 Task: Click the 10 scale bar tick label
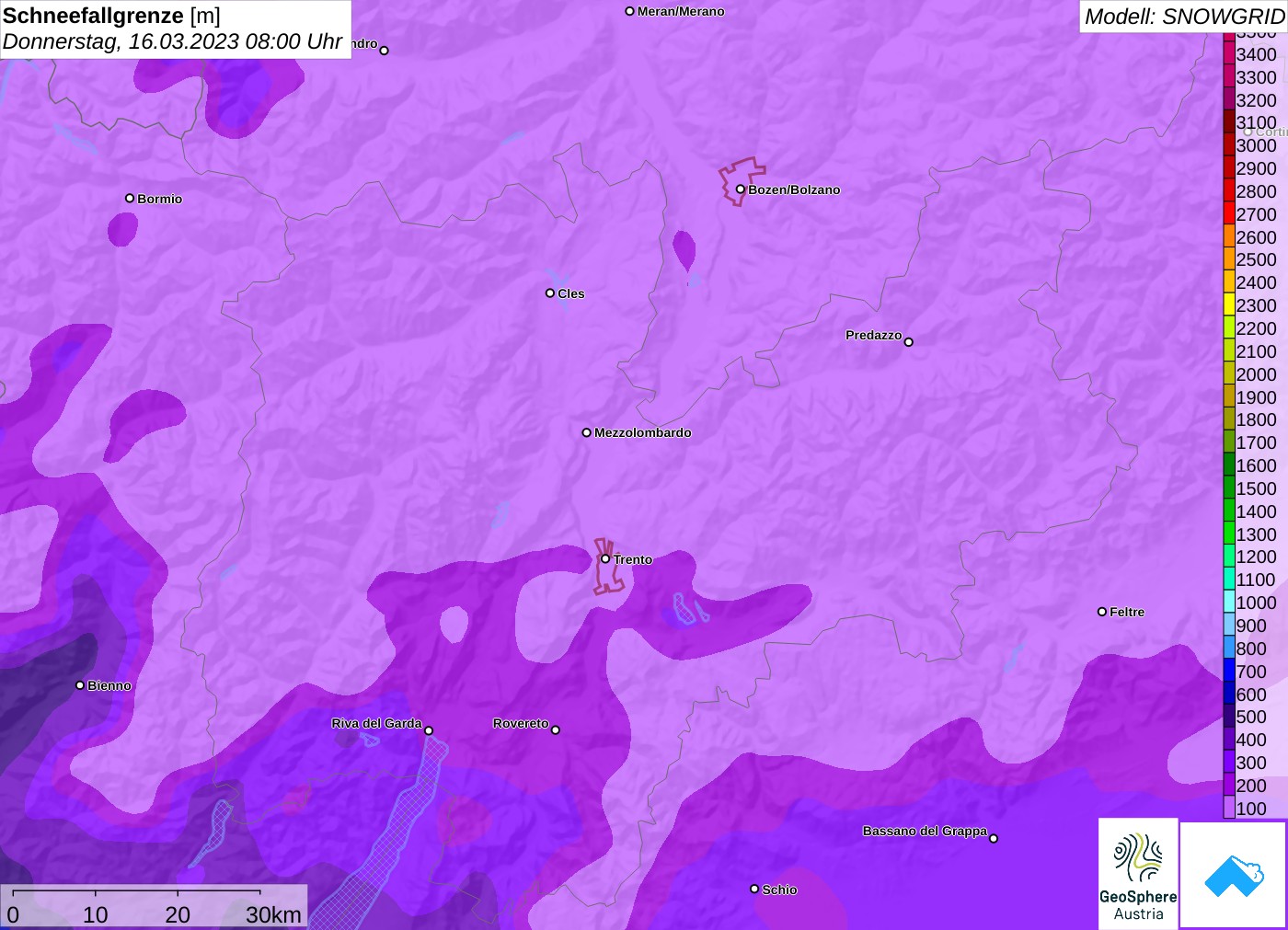(x=96, y=914)
